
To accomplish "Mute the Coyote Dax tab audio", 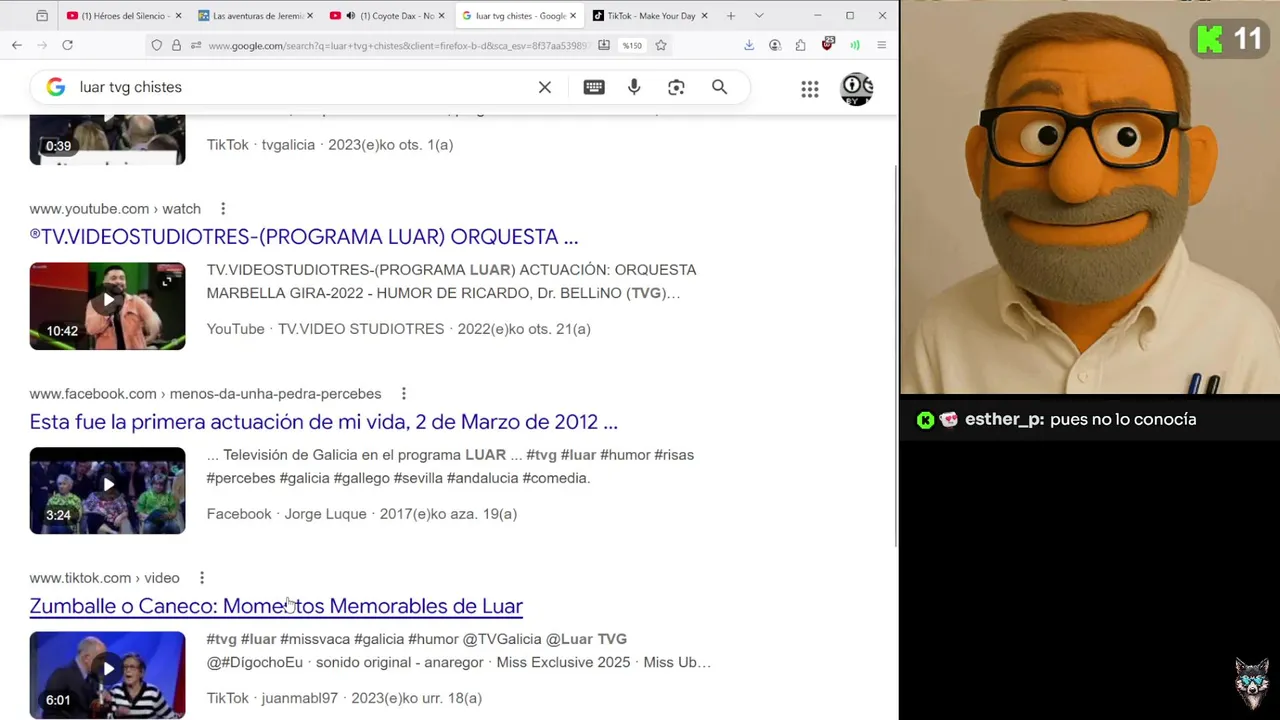I will (350, 16).
